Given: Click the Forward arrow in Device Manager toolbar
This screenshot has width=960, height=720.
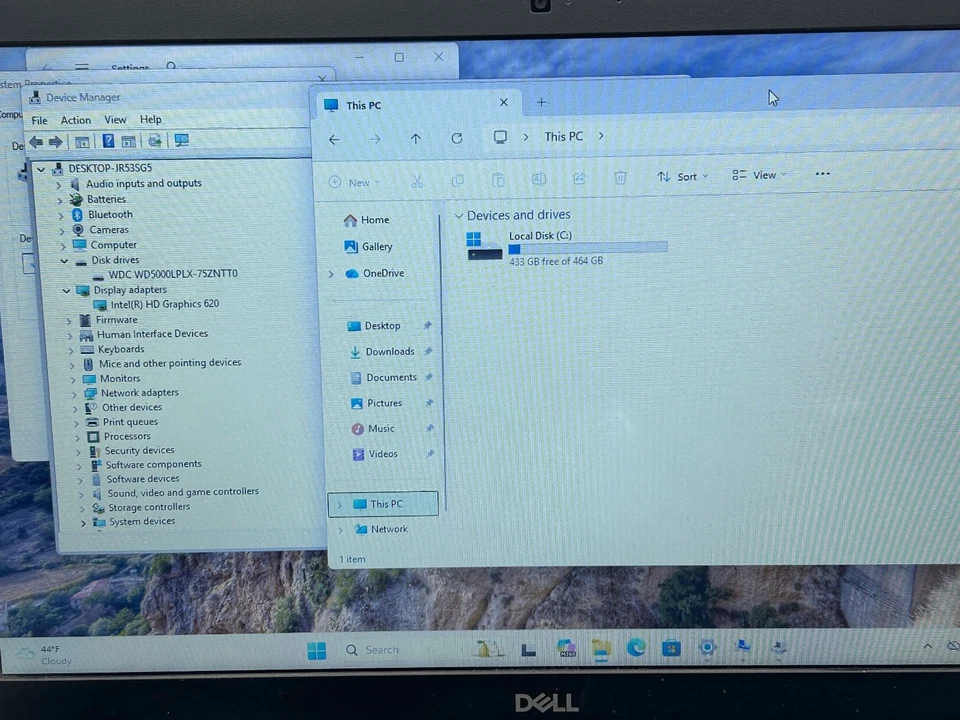Looking at the screenshot, I should point(56,142).
